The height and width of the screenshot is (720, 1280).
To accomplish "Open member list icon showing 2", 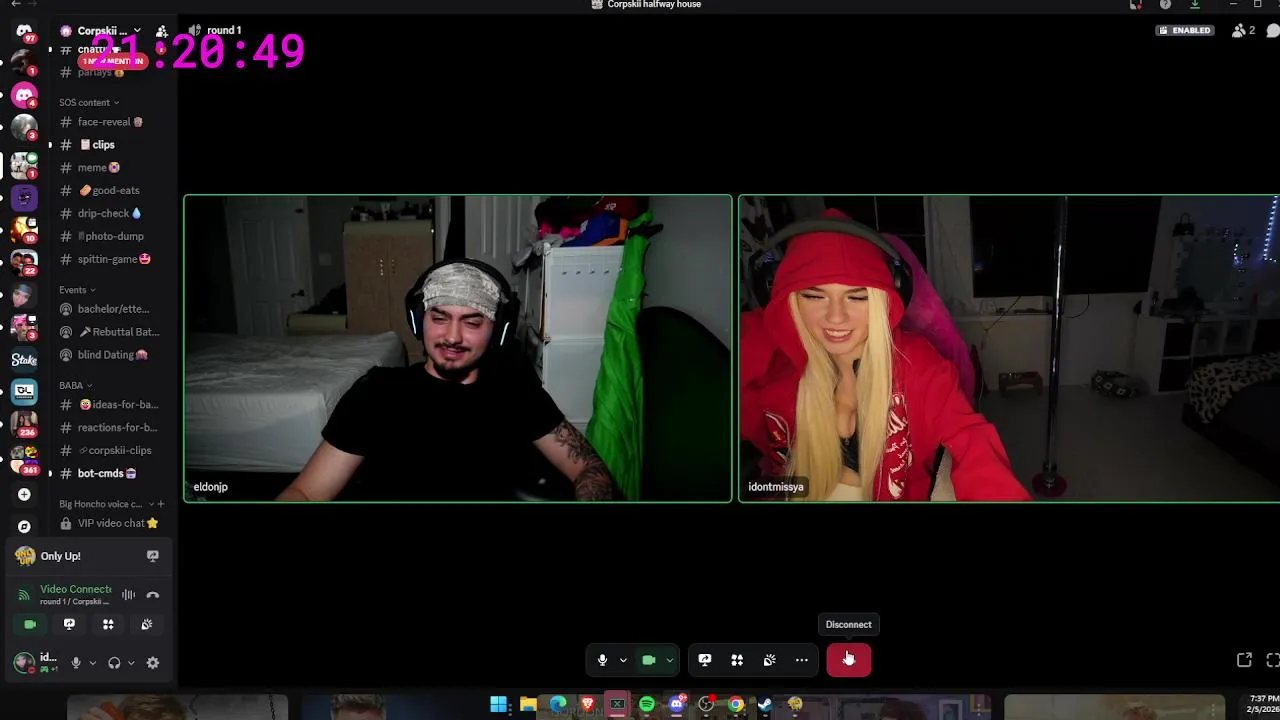I will [1244, 30].
